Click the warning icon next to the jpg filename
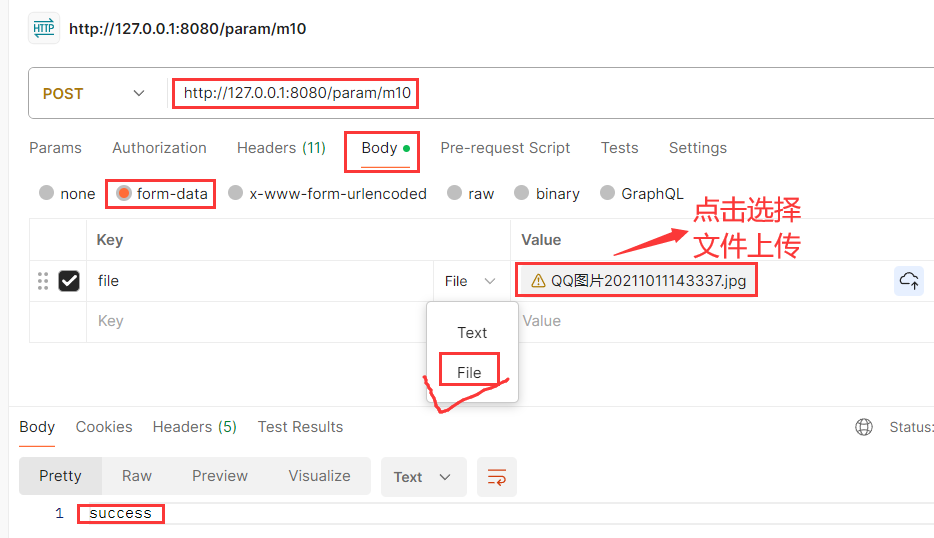Screen dimensions: 934x538 538,281
